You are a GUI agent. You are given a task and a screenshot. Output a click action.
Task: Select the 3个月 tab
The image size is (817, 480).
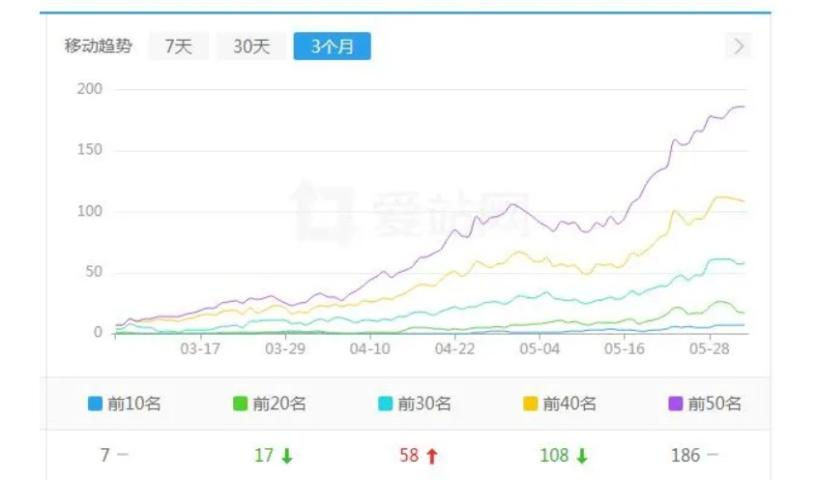coord(331,46)
